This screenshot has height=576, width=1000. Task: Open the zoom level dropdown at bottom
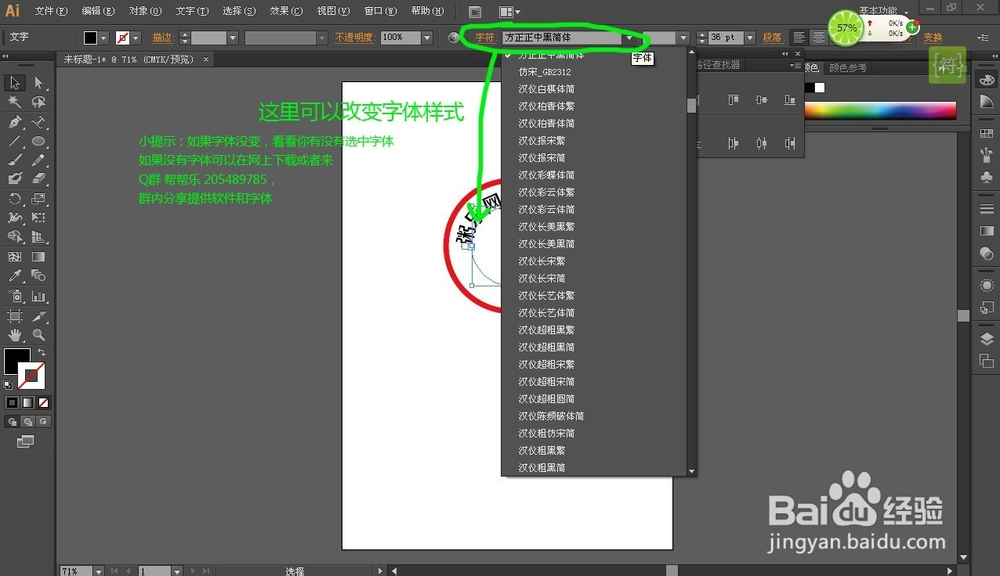coord(98,571)
